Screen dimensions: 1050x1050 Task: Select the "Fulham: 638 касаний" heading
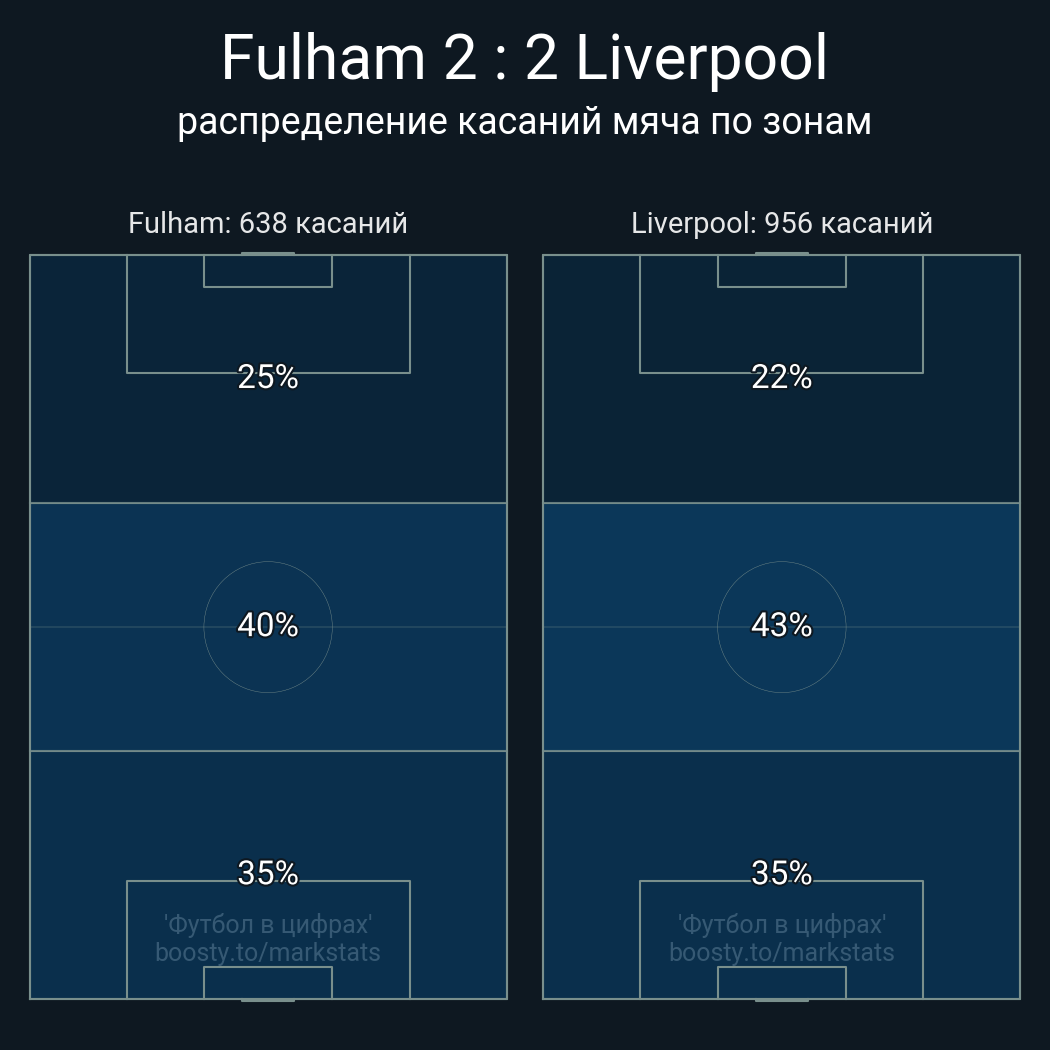pyautogui.click(x=268, y=223)
